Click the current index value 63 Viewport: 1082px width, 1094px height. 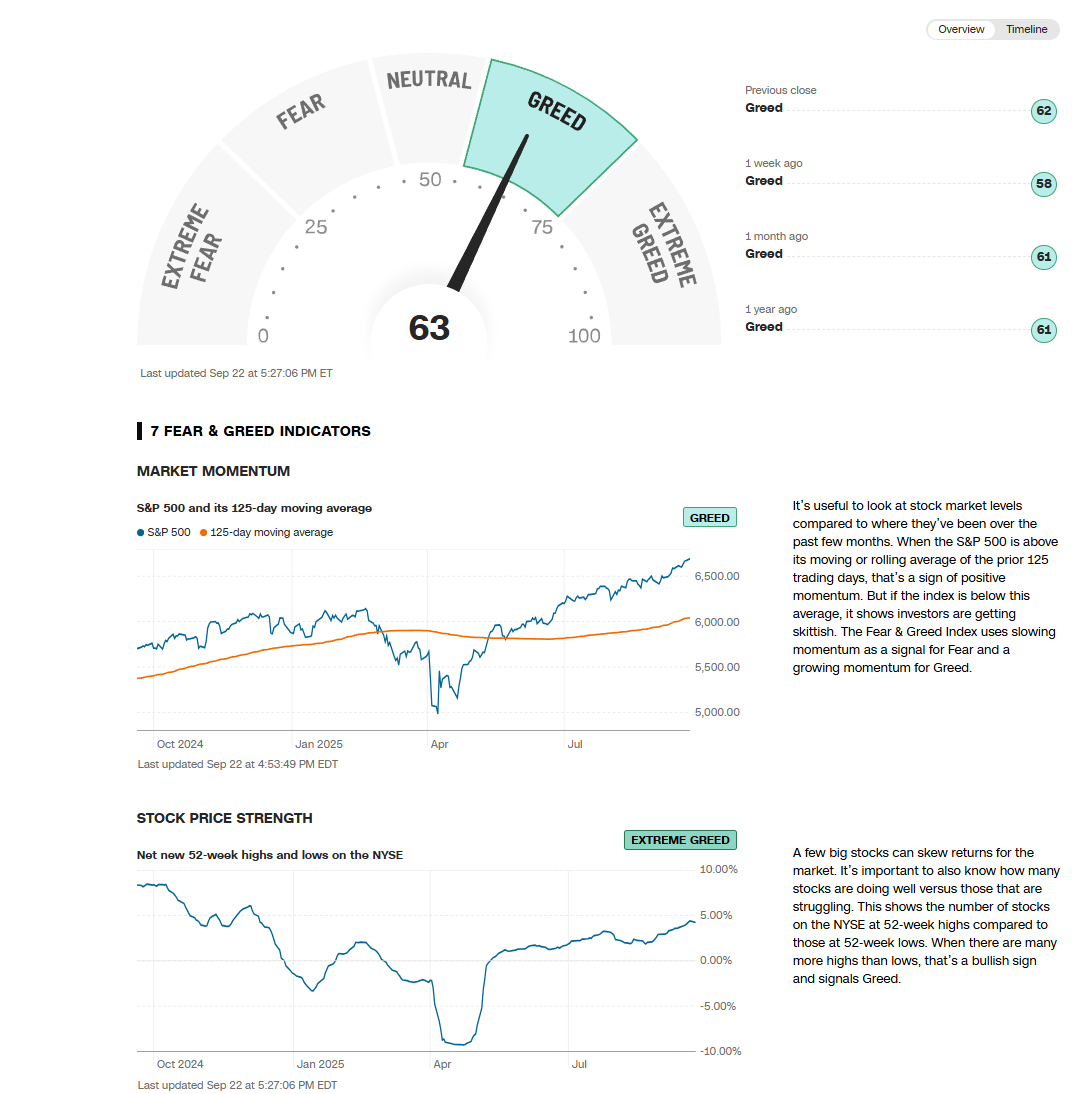point(429,328)
